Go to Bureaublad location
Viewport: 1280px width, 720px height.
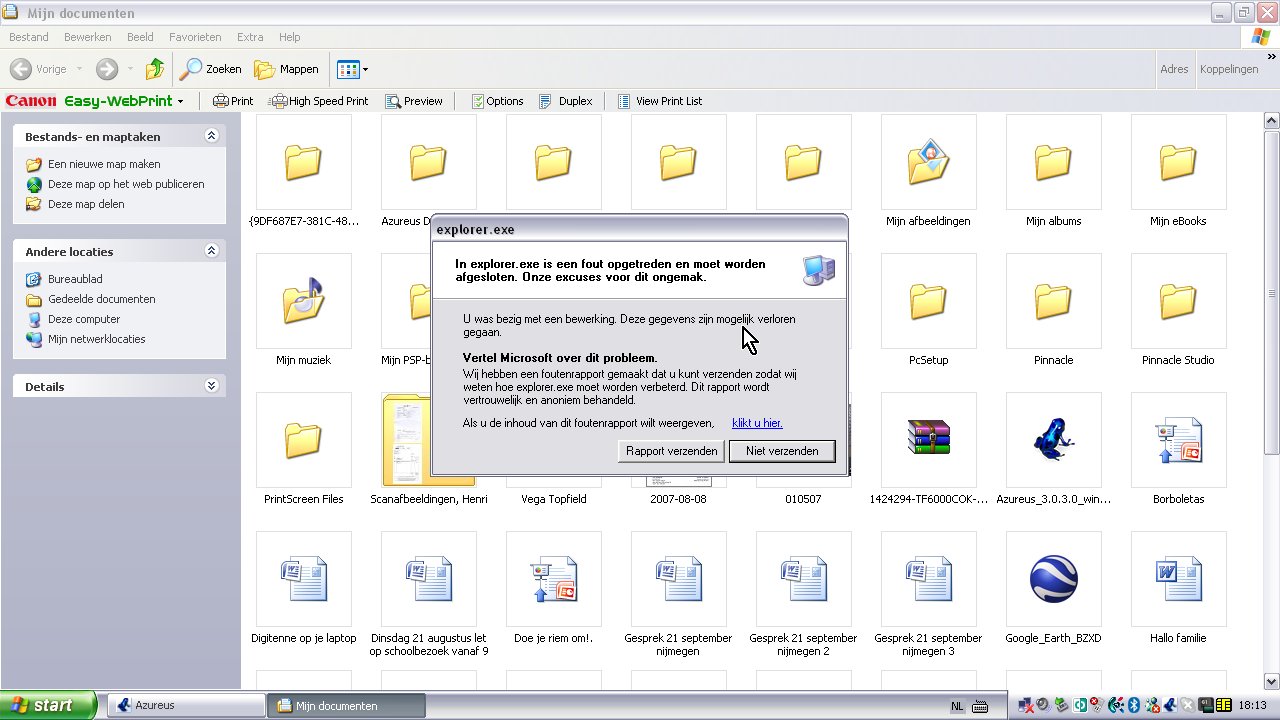(75, 279)
